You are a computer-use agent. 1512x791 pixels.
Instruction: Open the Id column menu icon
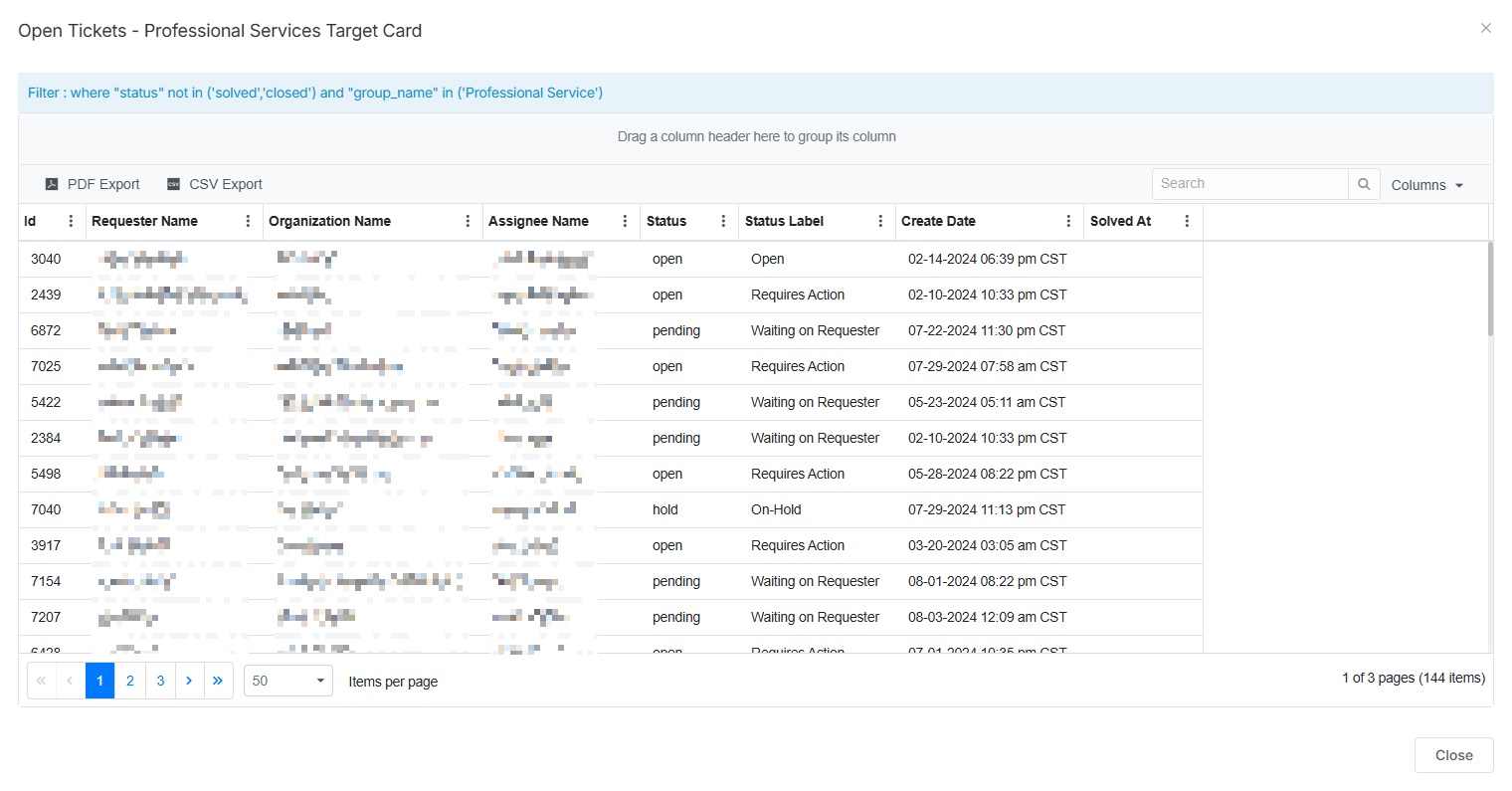tap(71, 221)
